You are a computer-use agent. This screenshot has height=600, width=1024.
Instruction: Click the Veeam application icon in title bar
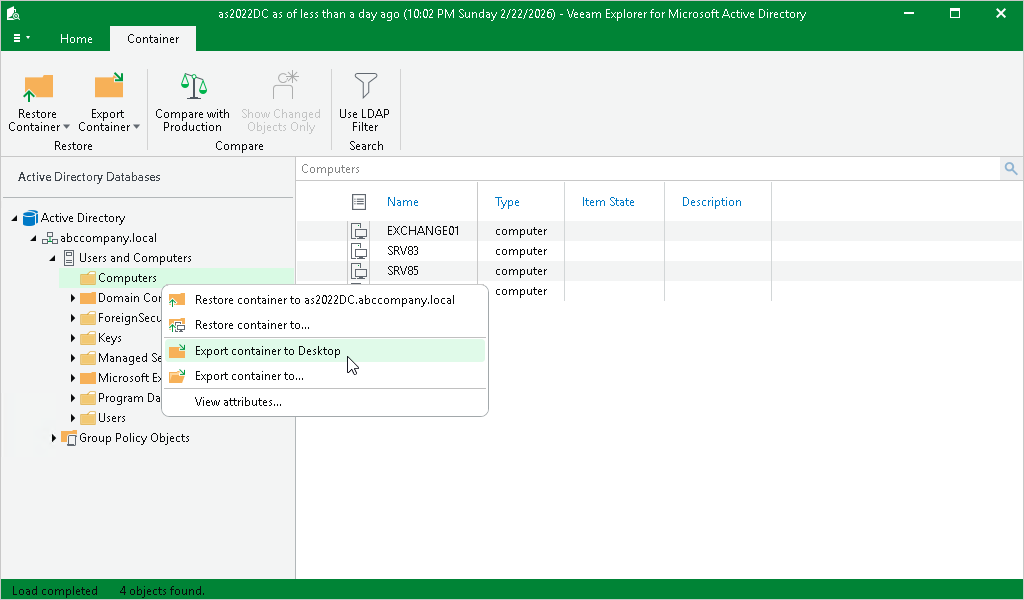[x=13, y=13]
